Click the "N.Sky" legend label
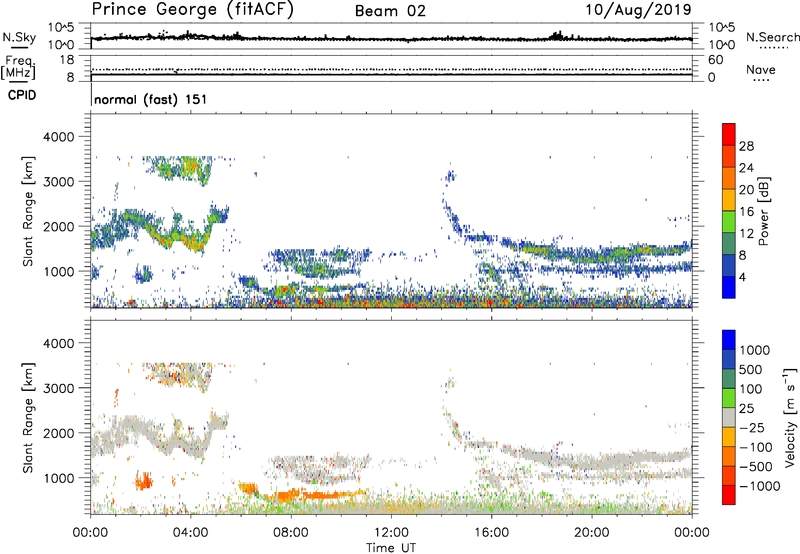This screenshot has height=554, width=800. coord(19,37)
